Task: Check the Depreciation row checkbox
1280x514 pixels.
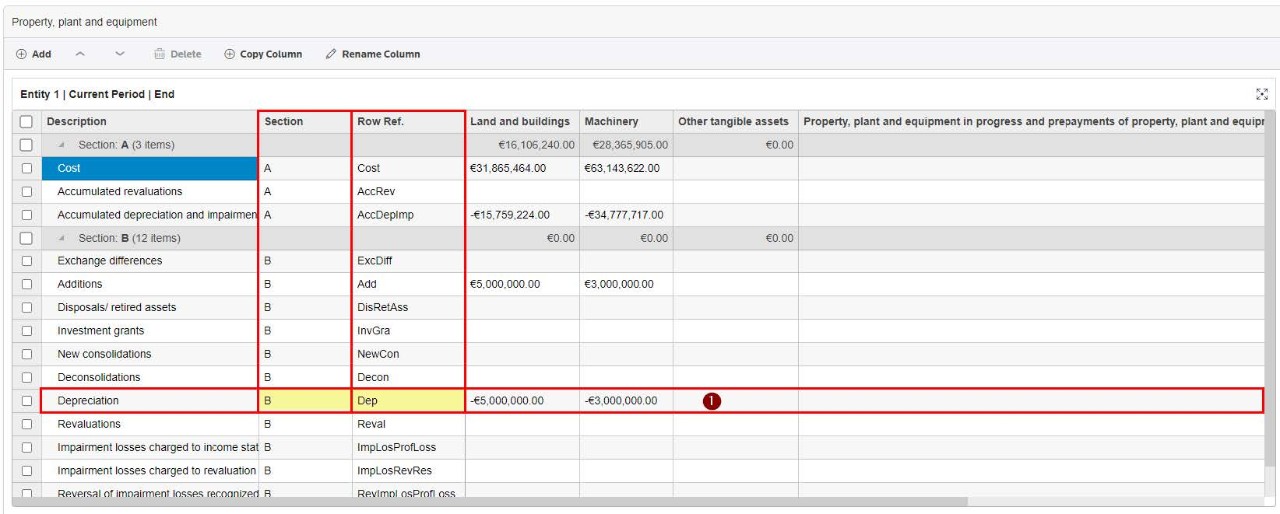Action: click(x=27, y=401)
